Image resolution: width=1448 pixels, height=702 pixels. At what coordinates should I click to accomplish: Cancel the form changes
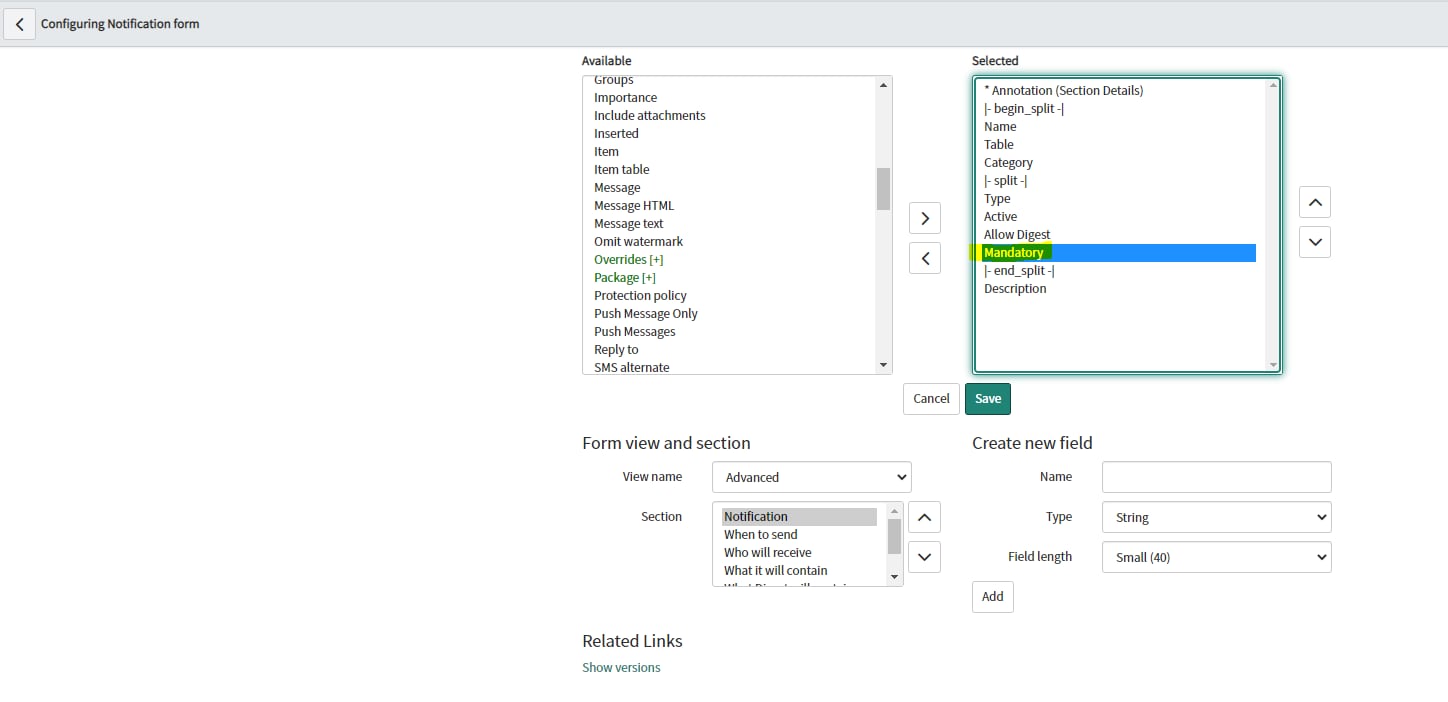930,398
